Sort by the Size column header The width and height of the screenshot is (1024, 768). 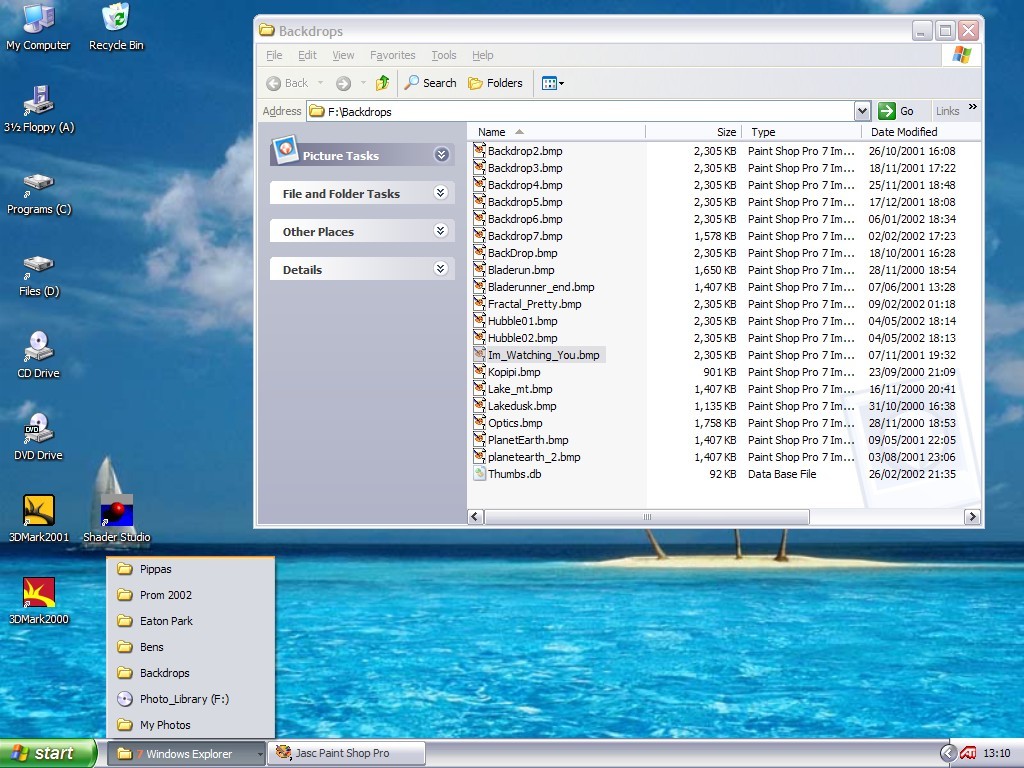pyautogui.click(x=694, y=132)
